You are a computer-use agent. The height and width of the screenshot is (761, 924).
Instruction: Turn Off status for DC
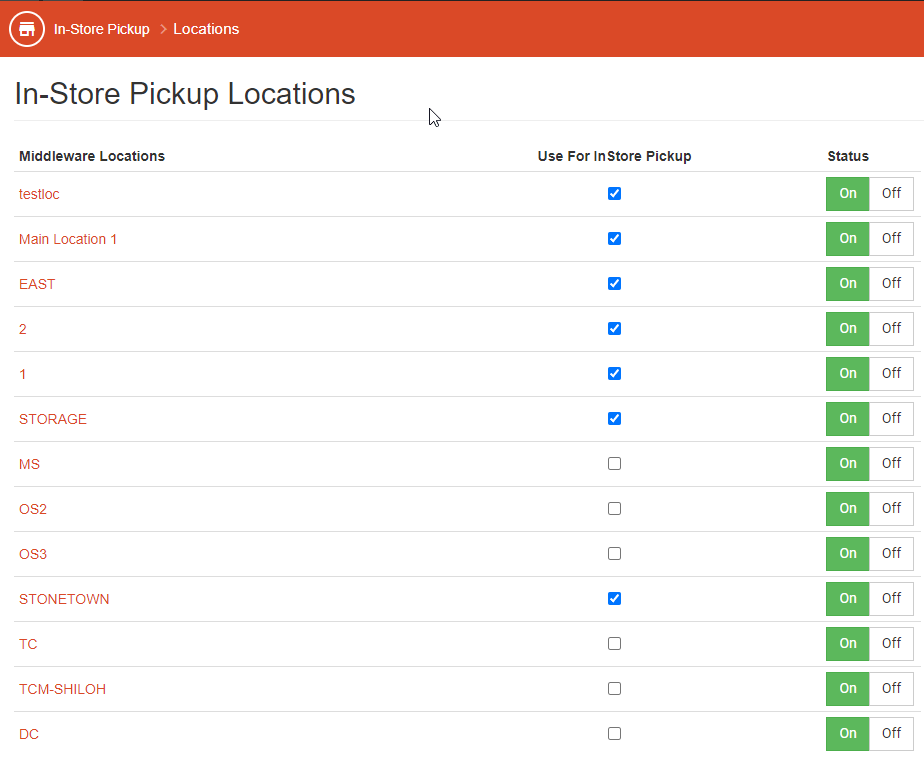point(891,733)
